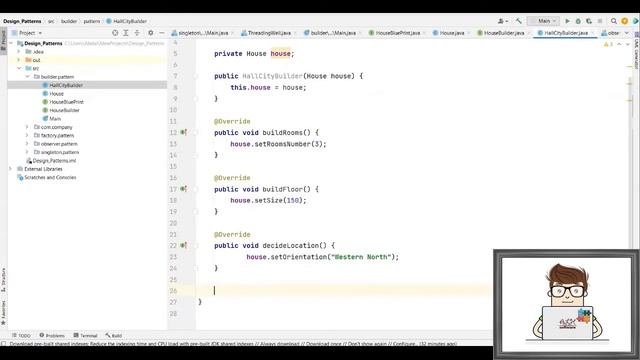Toggle Favorites tool window side tab

3,313
